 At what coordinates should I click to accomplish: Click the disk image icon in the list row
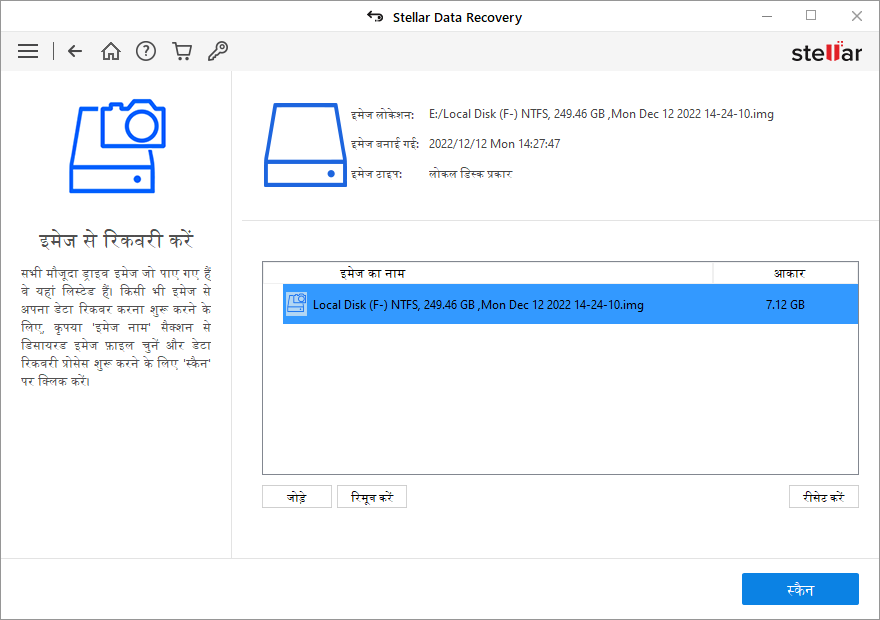296,304
